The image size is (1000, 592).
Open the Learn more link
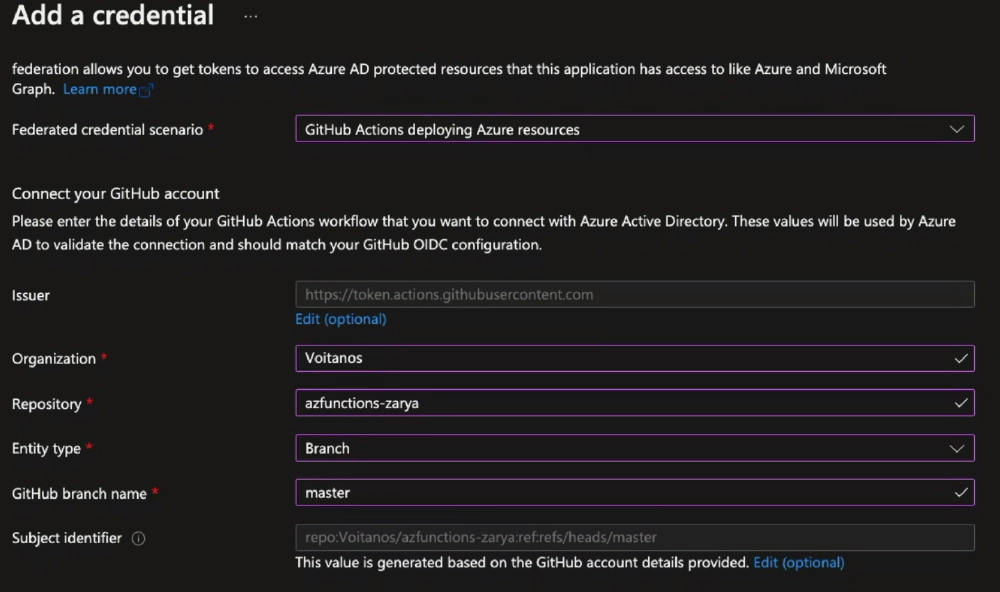[x=99, y=89]
